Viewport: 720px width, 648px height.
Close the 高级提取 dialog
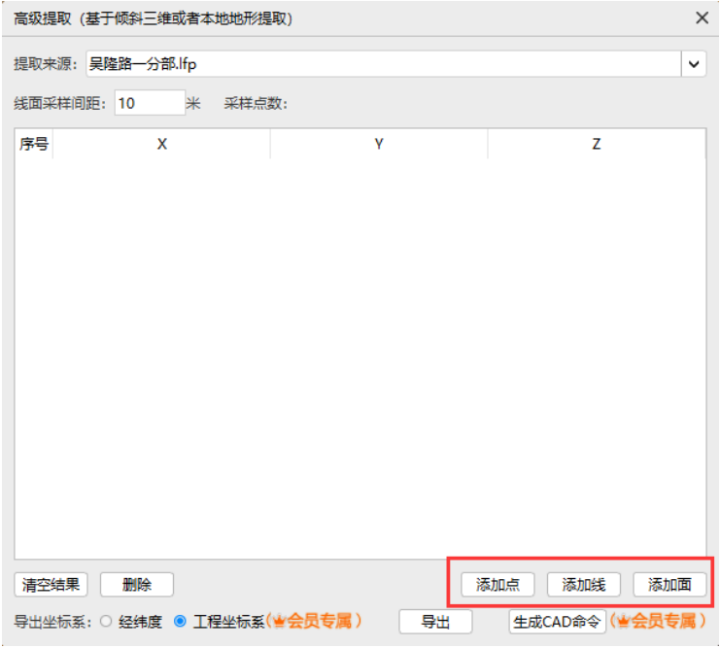(702, 18)
